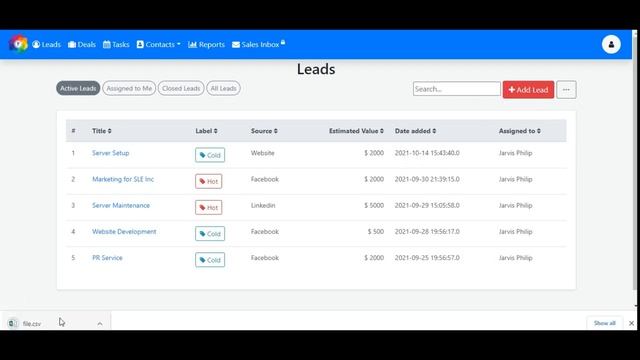This screenshot has height=360, width=640.
Task: Switch to All Leads filter
Action: pos(223,88)
